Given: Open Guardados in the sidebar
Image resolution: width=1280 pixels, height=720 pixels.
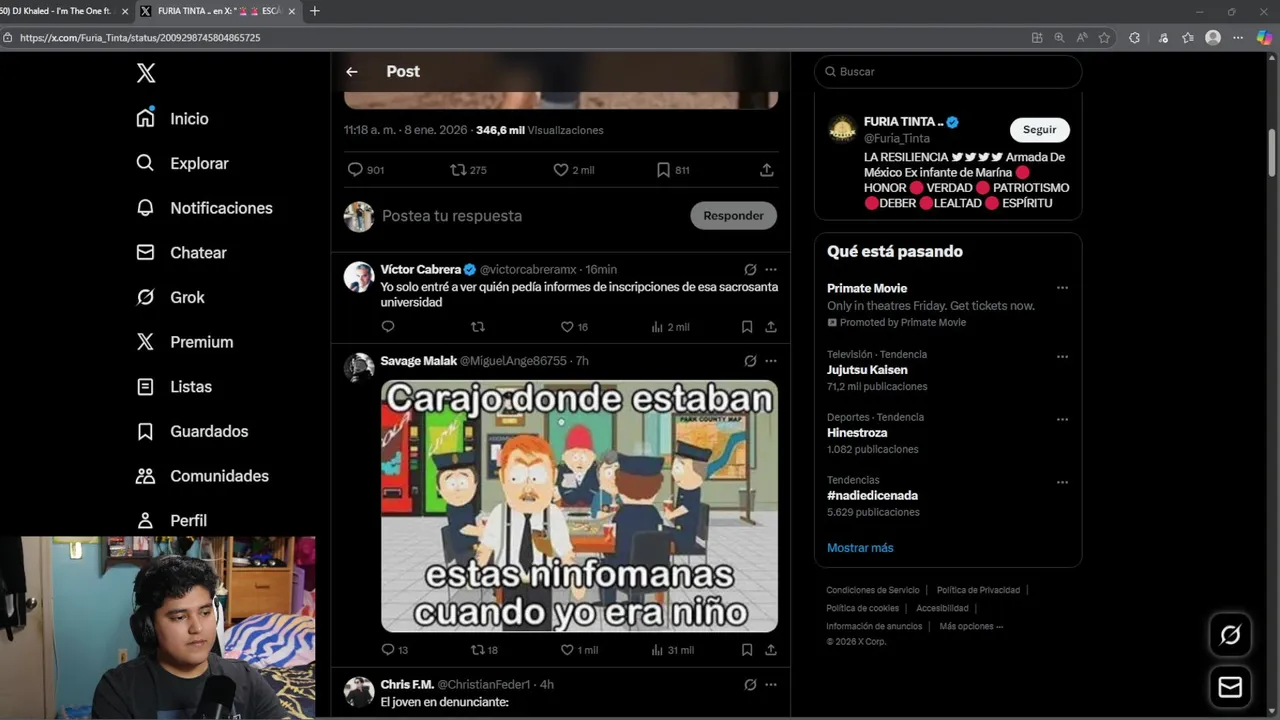Looking at the screenshot, I should point(192,431).
